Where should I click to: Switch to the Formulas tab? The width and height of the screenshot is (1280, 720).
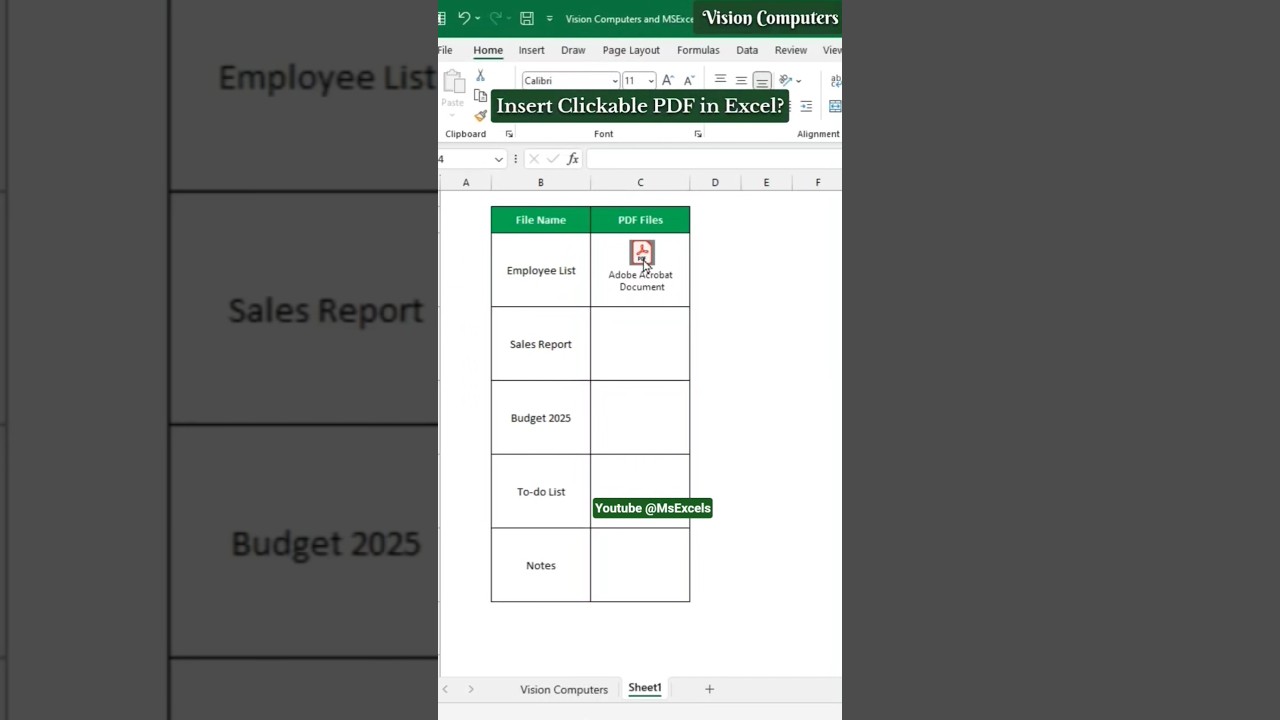pos(698,50)
